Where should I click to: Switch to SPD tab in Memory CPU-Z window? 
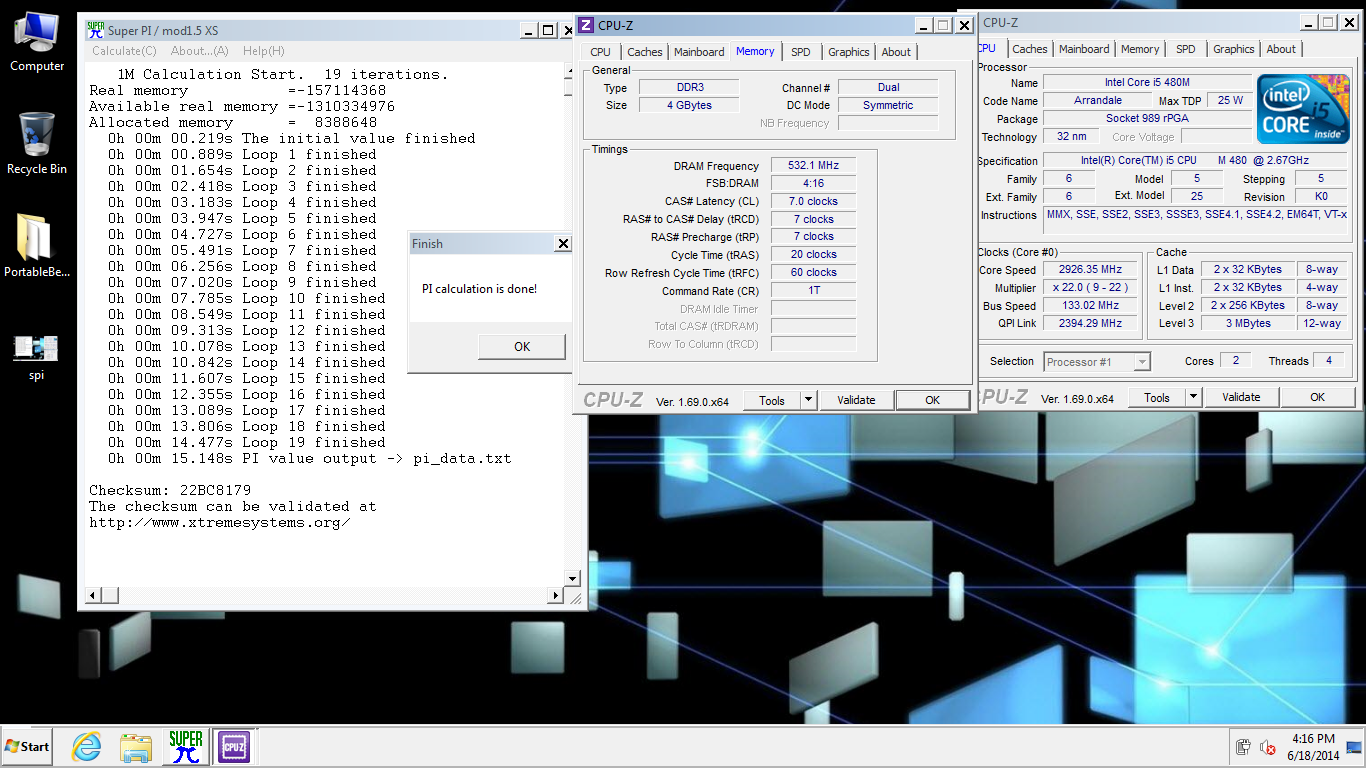[801, 52]
